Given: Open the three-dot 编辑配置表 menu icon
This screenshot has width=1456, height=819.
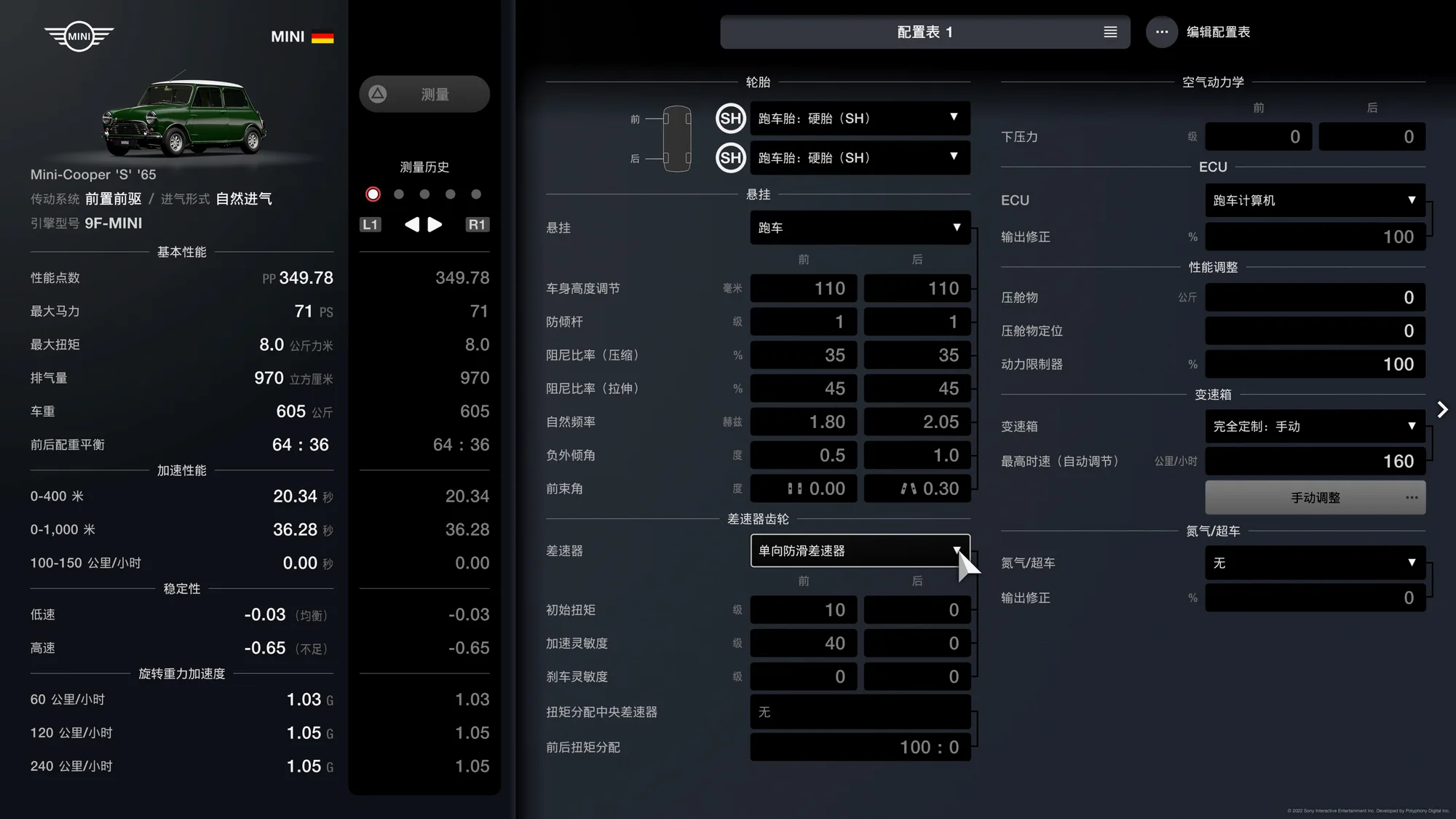Looking at the screenshot, I should pyautogui.click(x=1162, y=32).
